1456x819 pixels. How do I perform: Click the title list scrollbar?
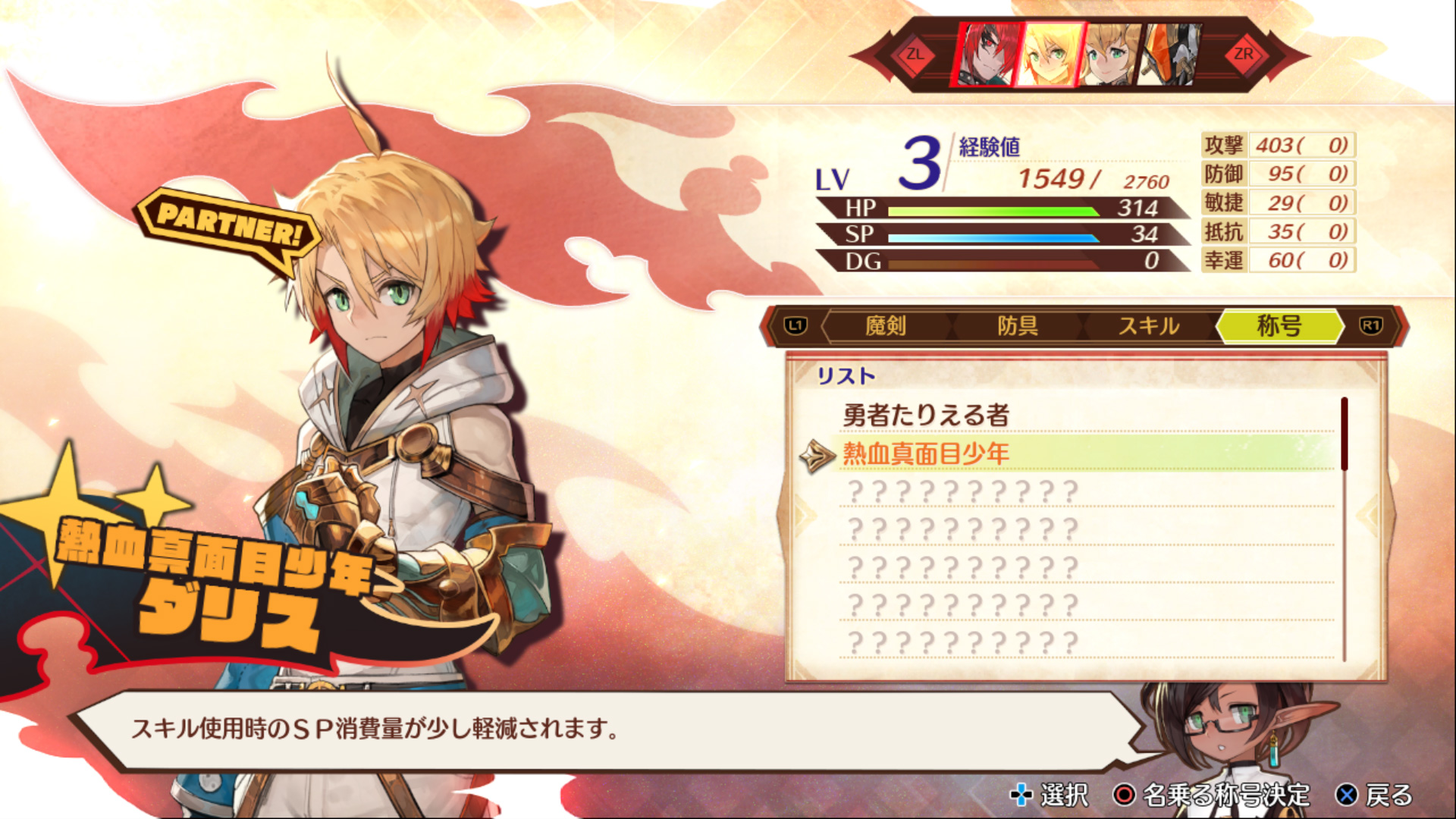point(1345,529)
